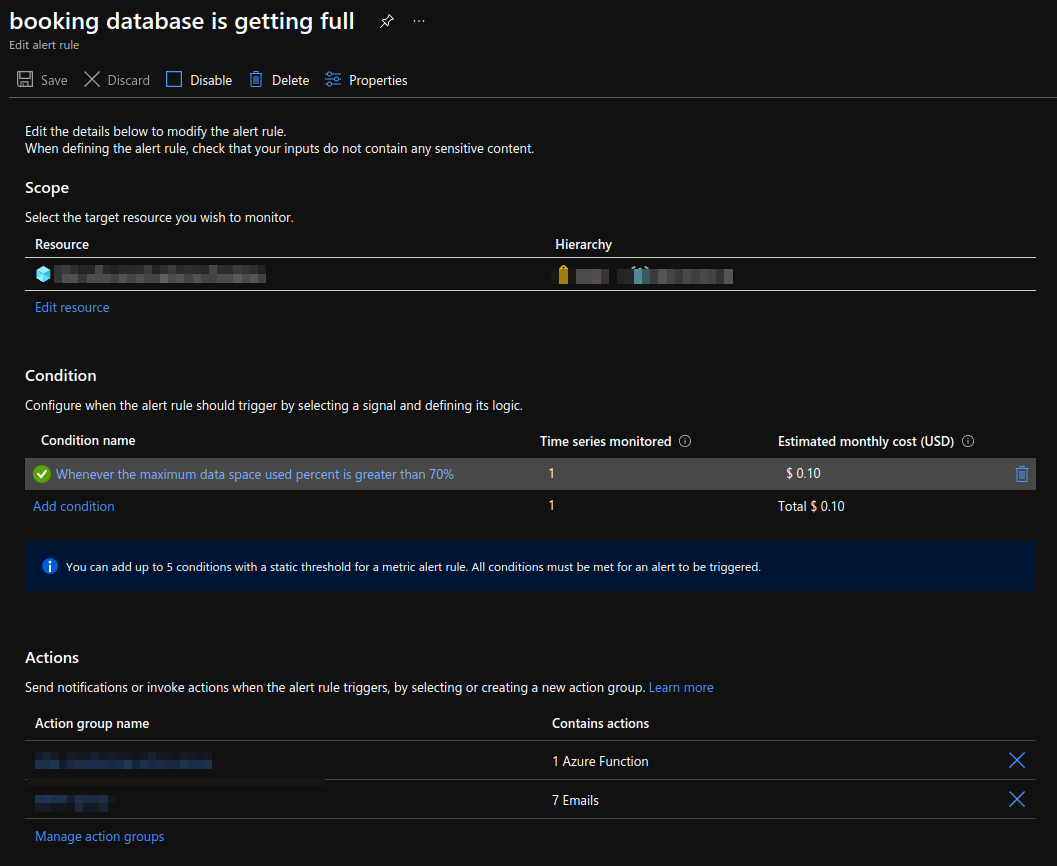Remove the Azure Function action group
The image size is (1057, 866).
pos(1016,760)
